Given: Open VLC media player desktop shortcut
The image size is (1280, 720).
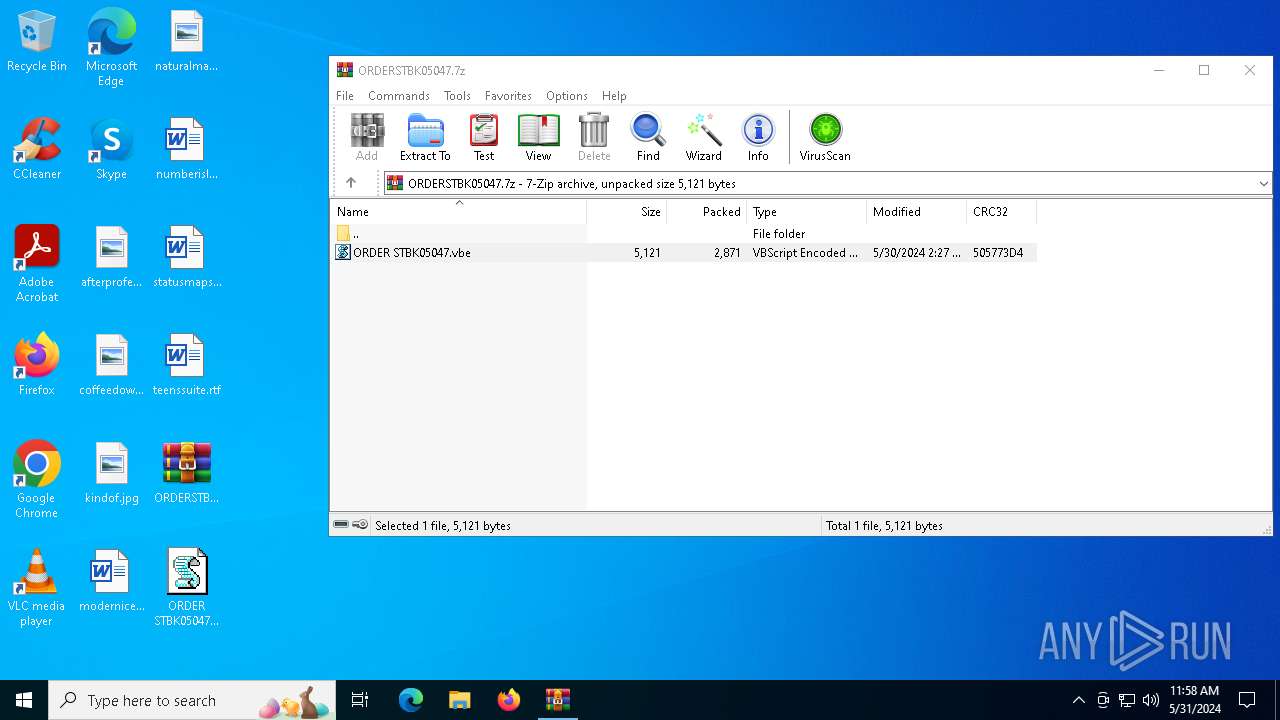Looking at the screenshot, I should coord(37,588).
